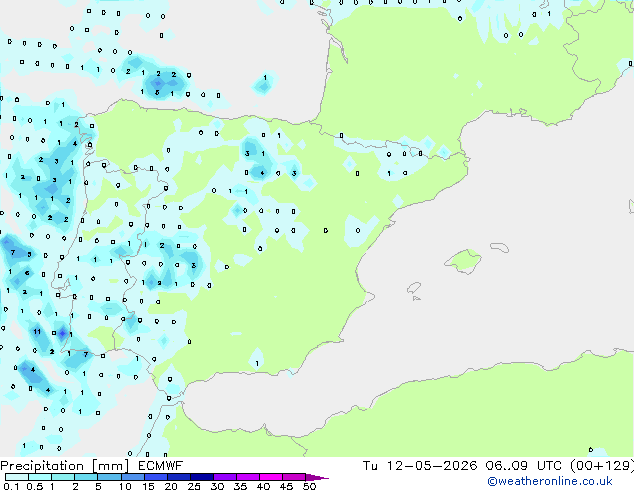Click the 15–20 mm legend color swatch
634x490 pixels.
(156, 477)
